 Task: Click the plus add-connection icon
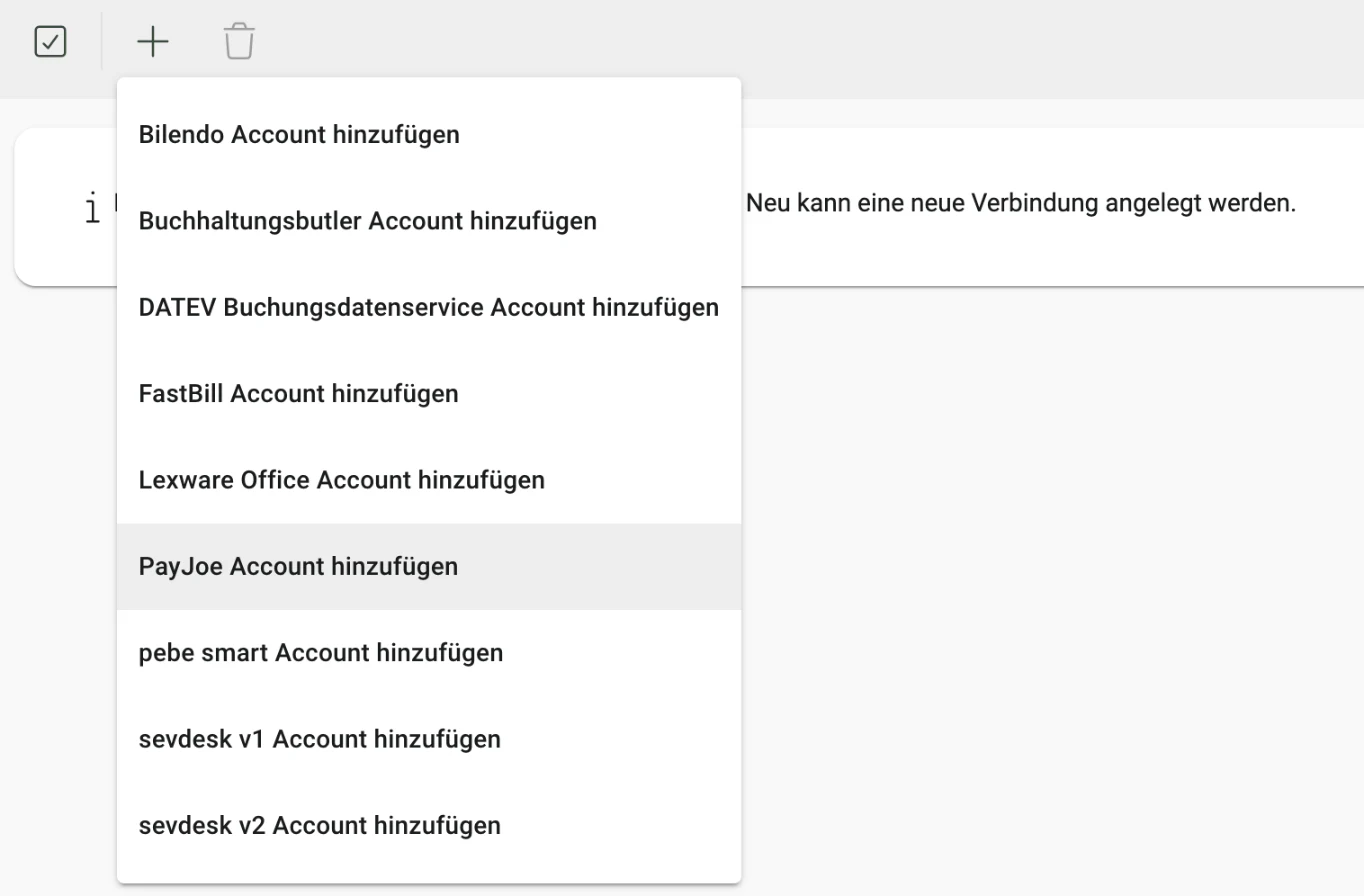pos(153,42)
